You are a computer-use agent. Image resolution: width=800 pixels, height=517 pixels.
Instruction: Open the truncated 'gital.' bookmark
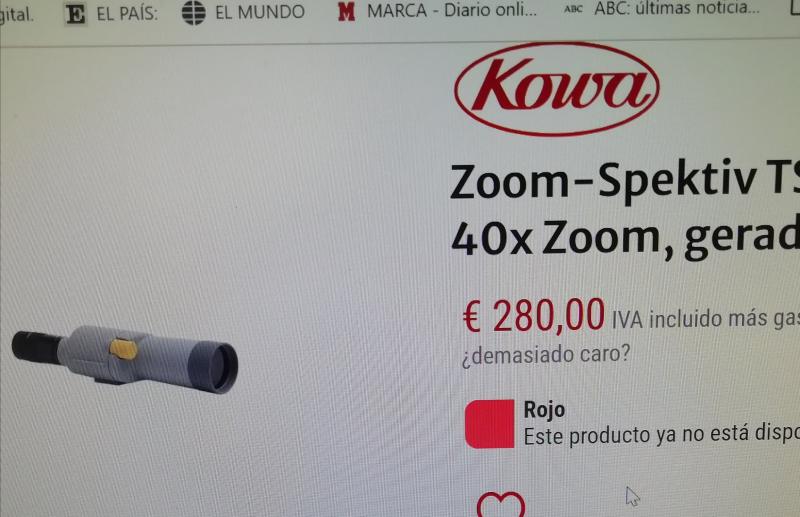point(17,14)
